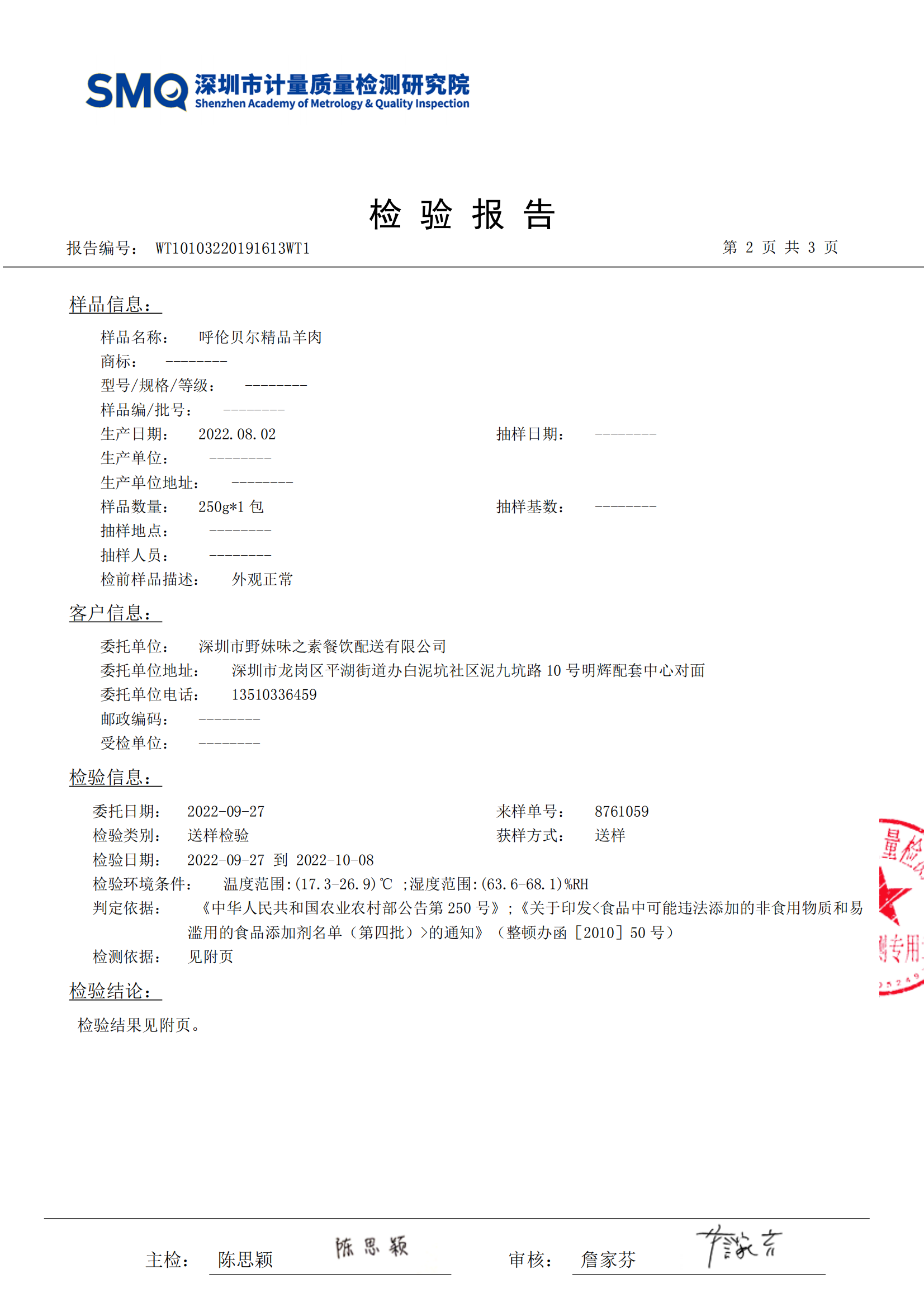Click handwritten signature of 陈思颖
924x1307 pixels.
point(371,1247)
